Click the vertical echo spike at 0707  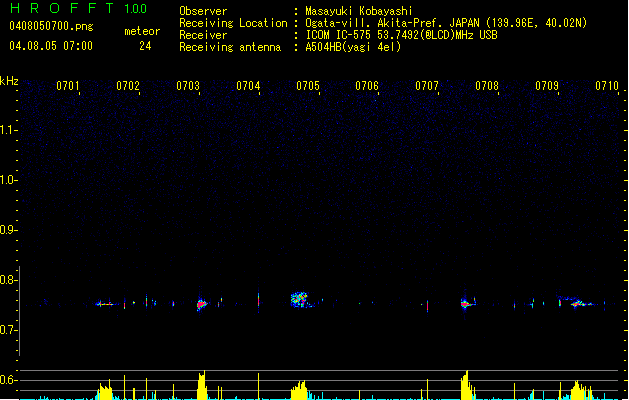pyautogui.click(x=427, y=306)
